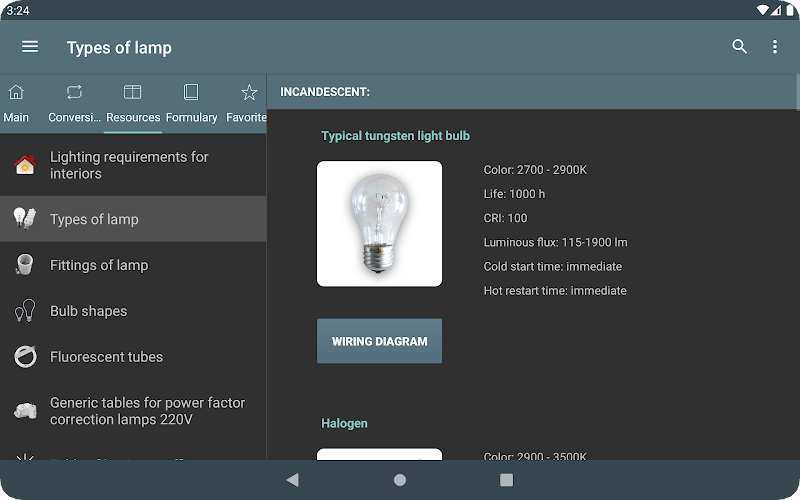Open the three-dot overflow menu
This screenshot has width=800, height=500.
click(x=774, y=47)
